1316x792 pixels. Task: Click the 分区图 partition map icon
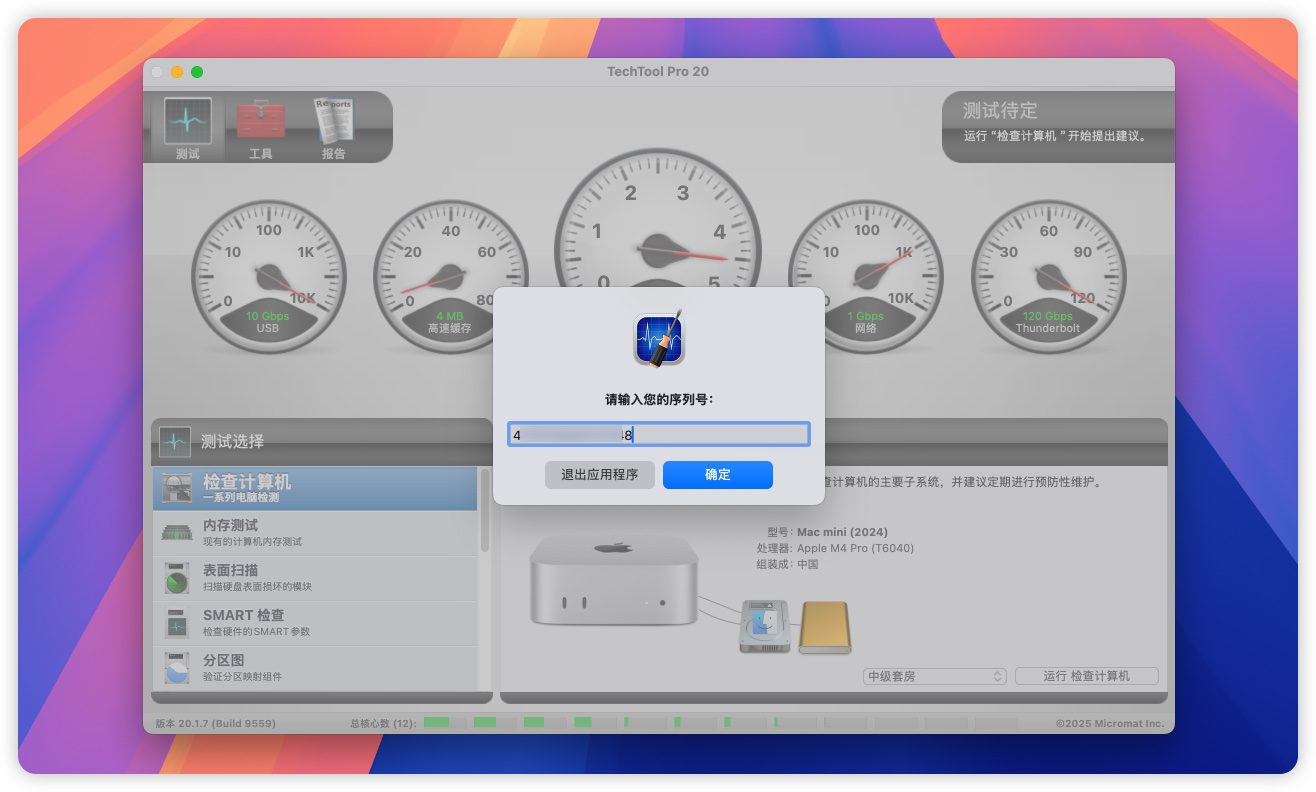pyautogui.click(x=177, y=667)
